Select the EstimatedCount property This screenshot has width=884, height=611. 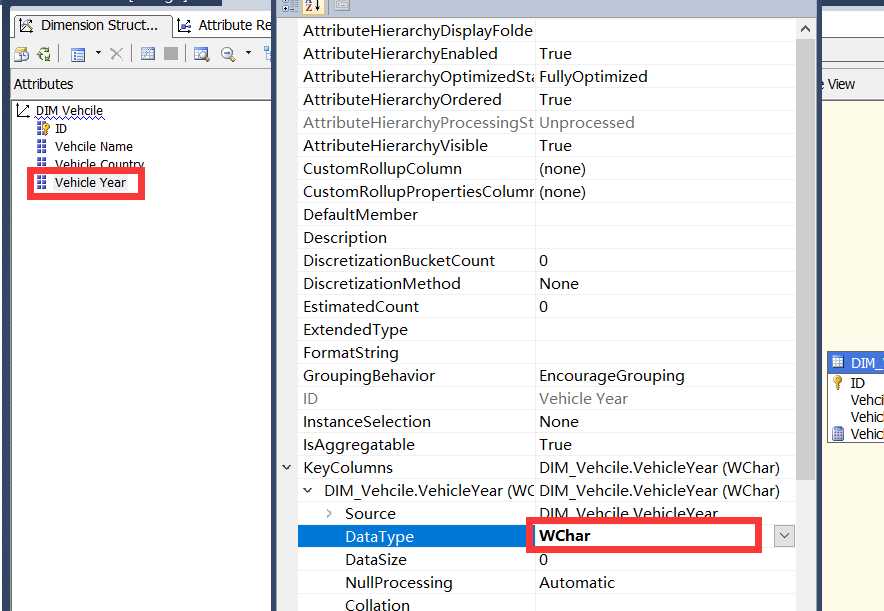click(x=361, y=307)
